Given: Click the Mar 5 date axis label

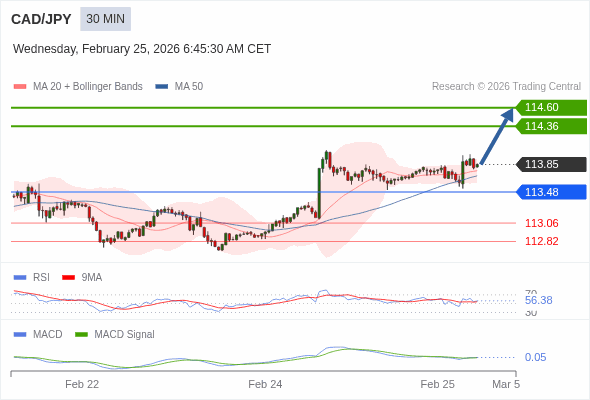Looking at the screenshot, I should point(506,384).
